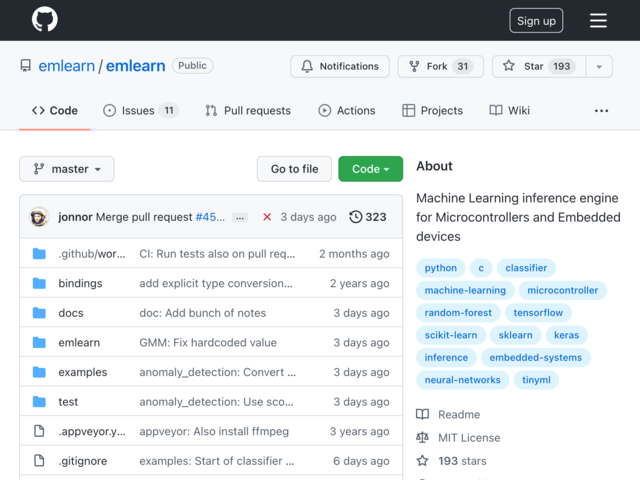Click the random-forest topic tag
This screenshot has height=480, width=640.
[x=458, y=313]
